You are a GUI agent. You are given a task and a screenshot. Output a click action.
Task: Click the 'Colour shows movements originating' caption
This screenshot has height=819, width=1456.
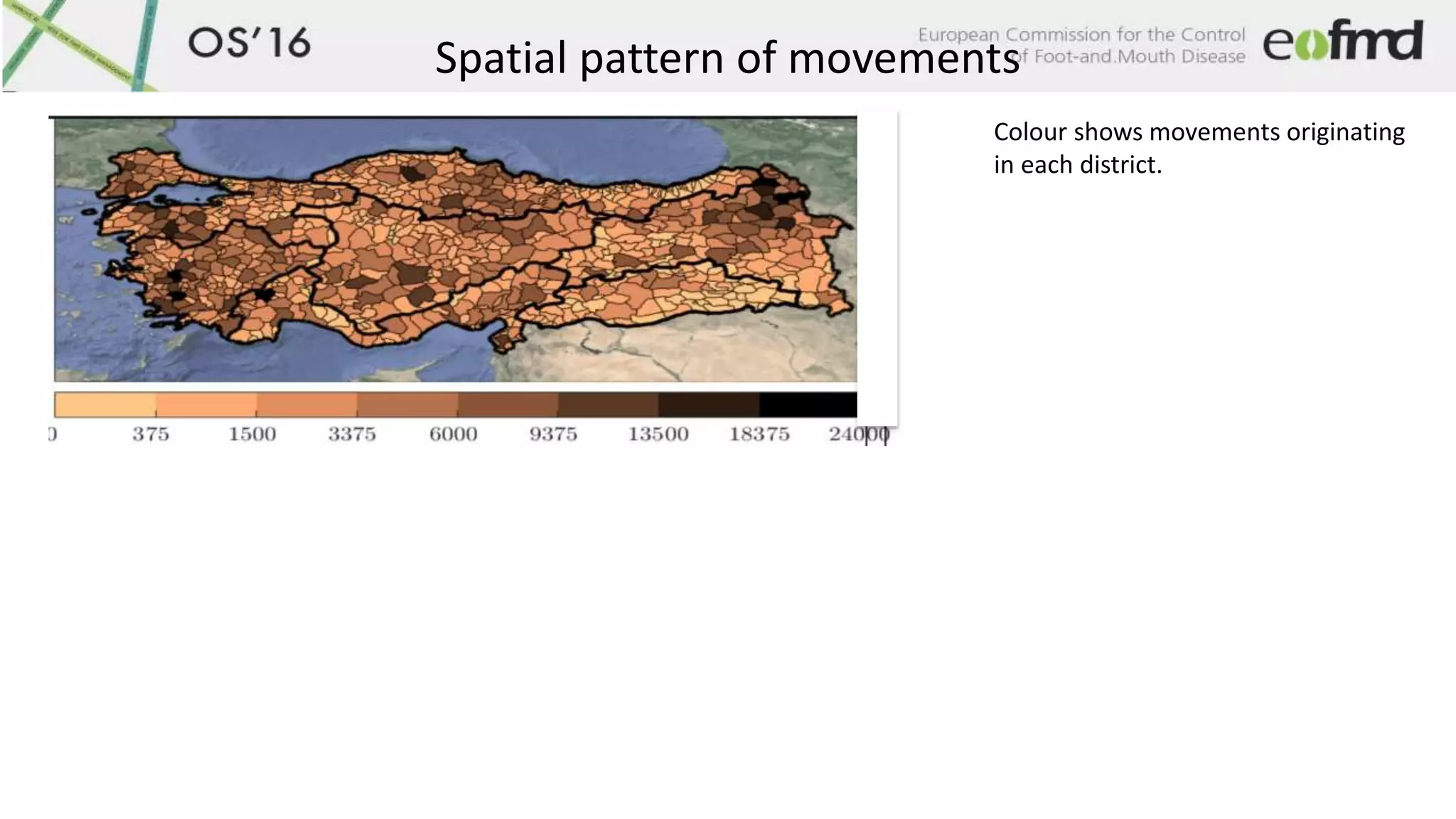point(1199,132)
